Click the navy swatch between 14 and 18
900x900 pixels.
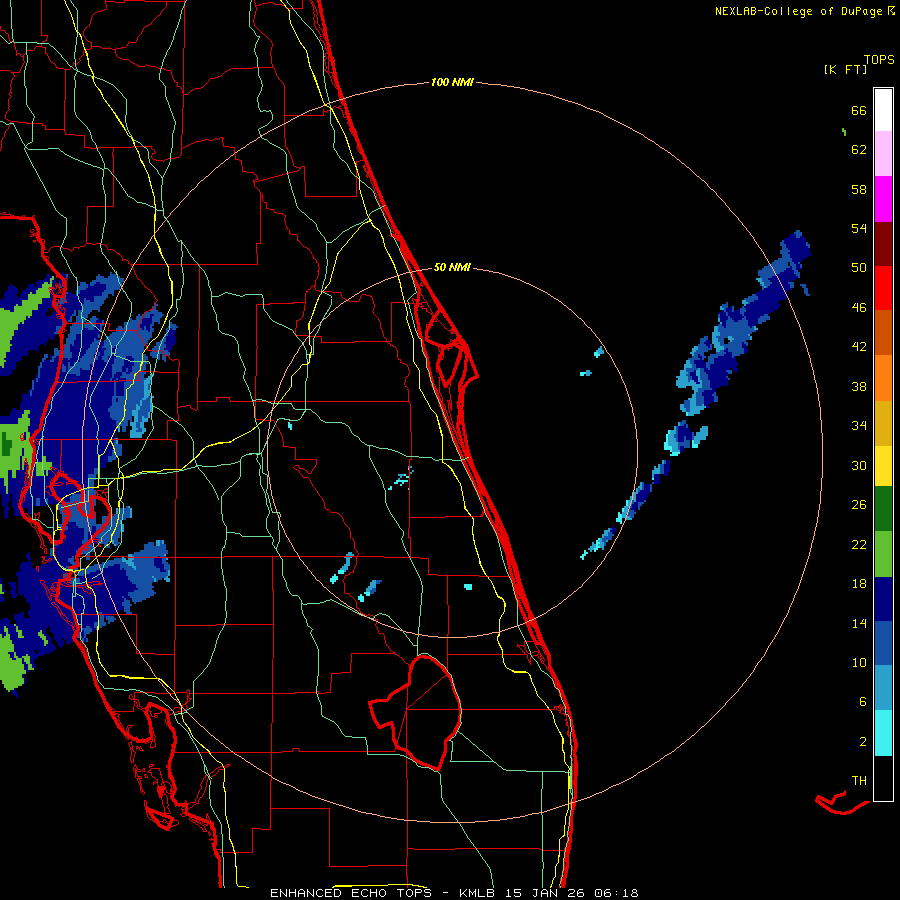coord(883,599)
